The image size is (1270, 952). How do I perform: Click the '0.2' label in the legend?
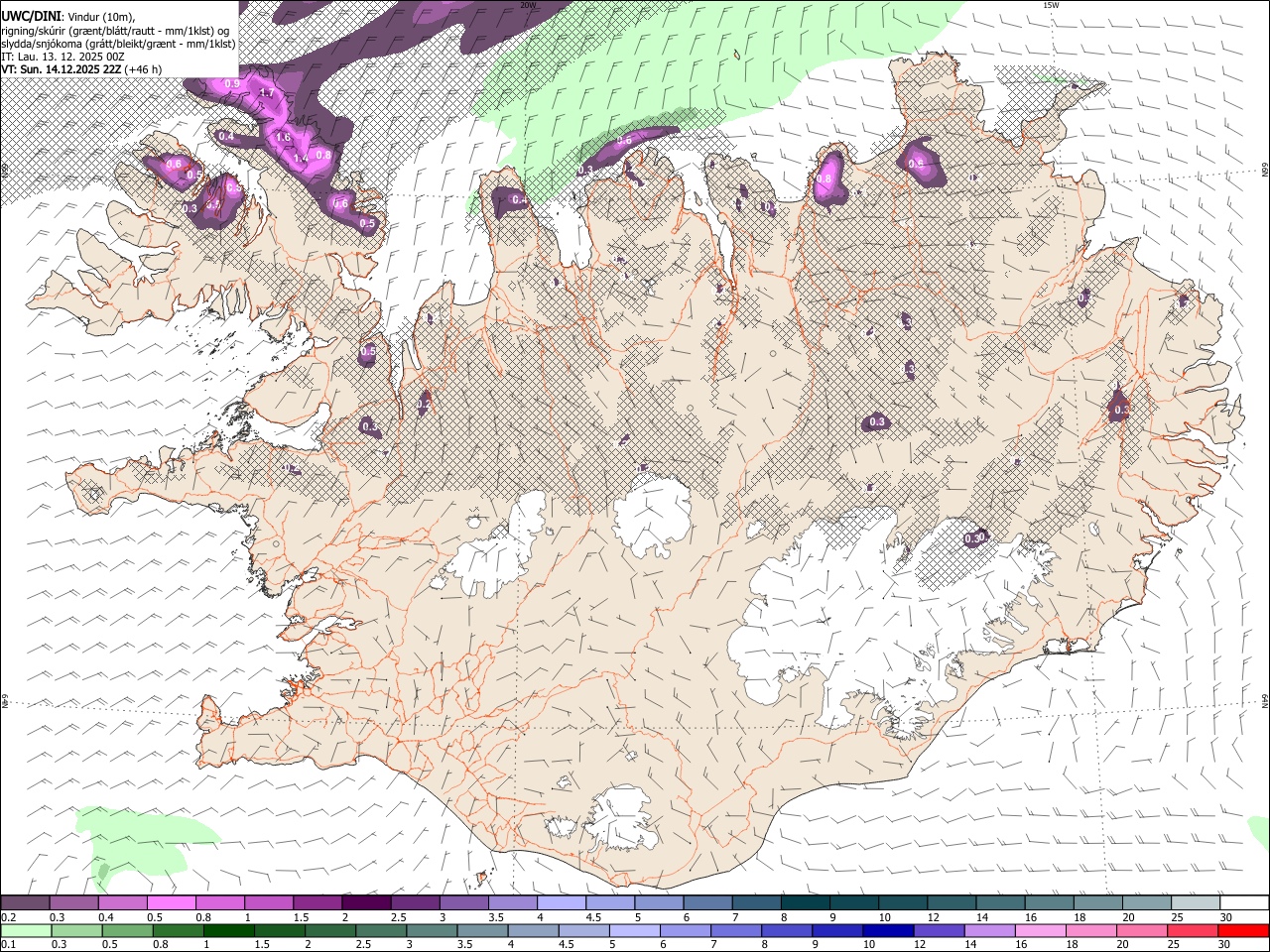click(x=7, y=917)
